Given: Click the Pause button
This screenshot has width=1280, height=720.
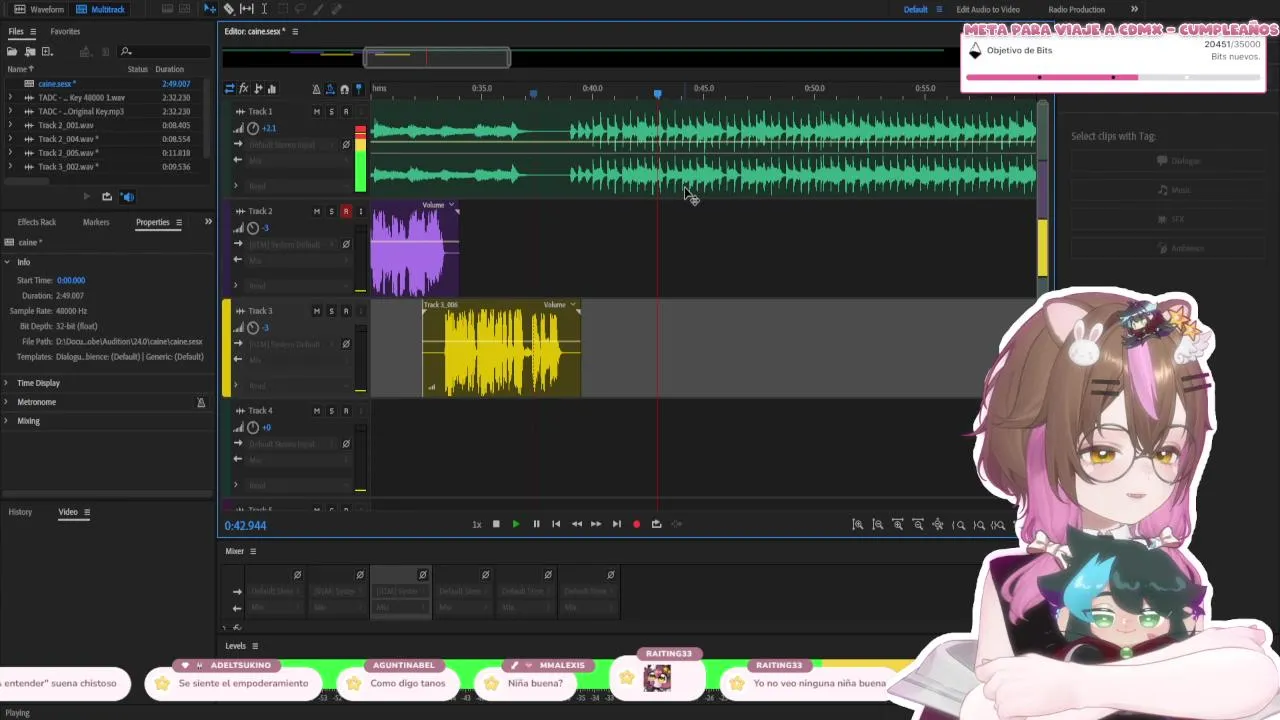Looking at the screenshot, I should 536,524.
